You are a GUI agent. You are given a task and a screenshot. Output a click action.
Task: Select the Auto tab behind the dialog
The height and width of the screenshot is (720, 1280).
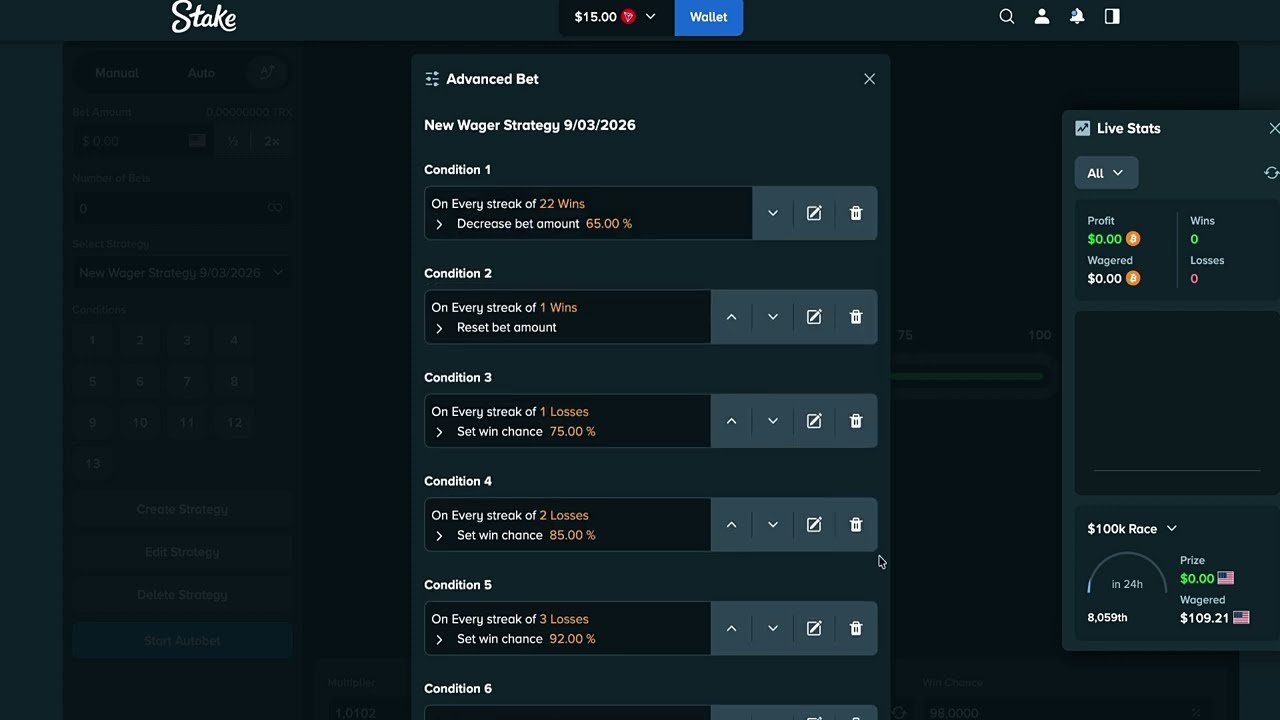201,73
